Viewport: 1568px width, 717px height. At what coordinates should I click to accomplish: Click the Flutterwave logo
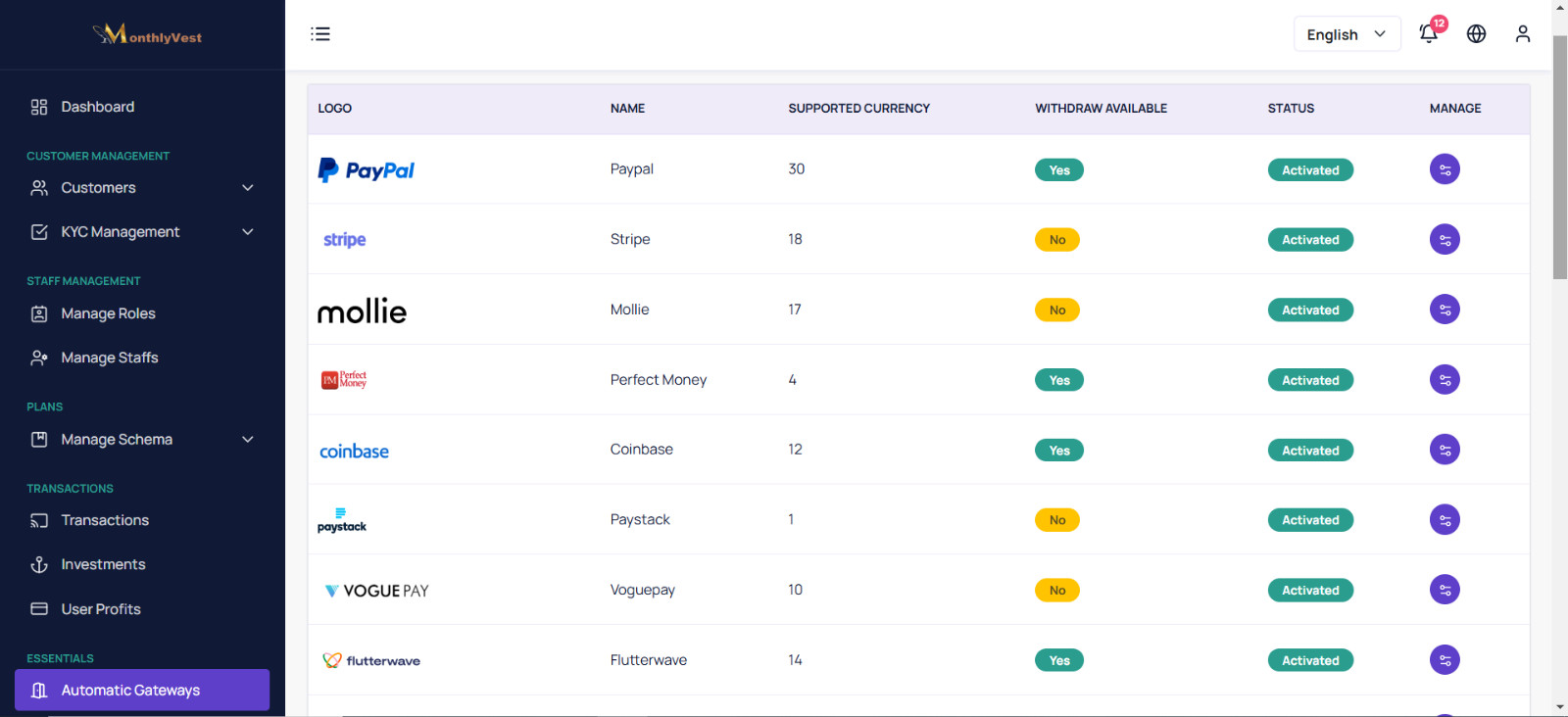click(371, 660)
